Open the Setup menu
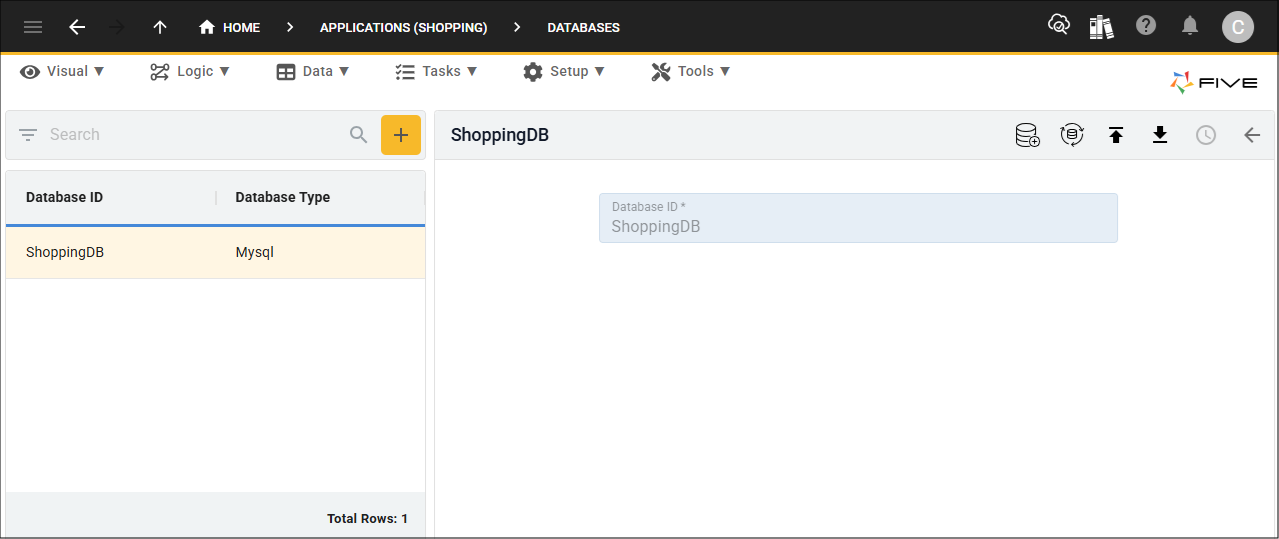Screen dimensions: 1279x539 (x=564, y=71)
